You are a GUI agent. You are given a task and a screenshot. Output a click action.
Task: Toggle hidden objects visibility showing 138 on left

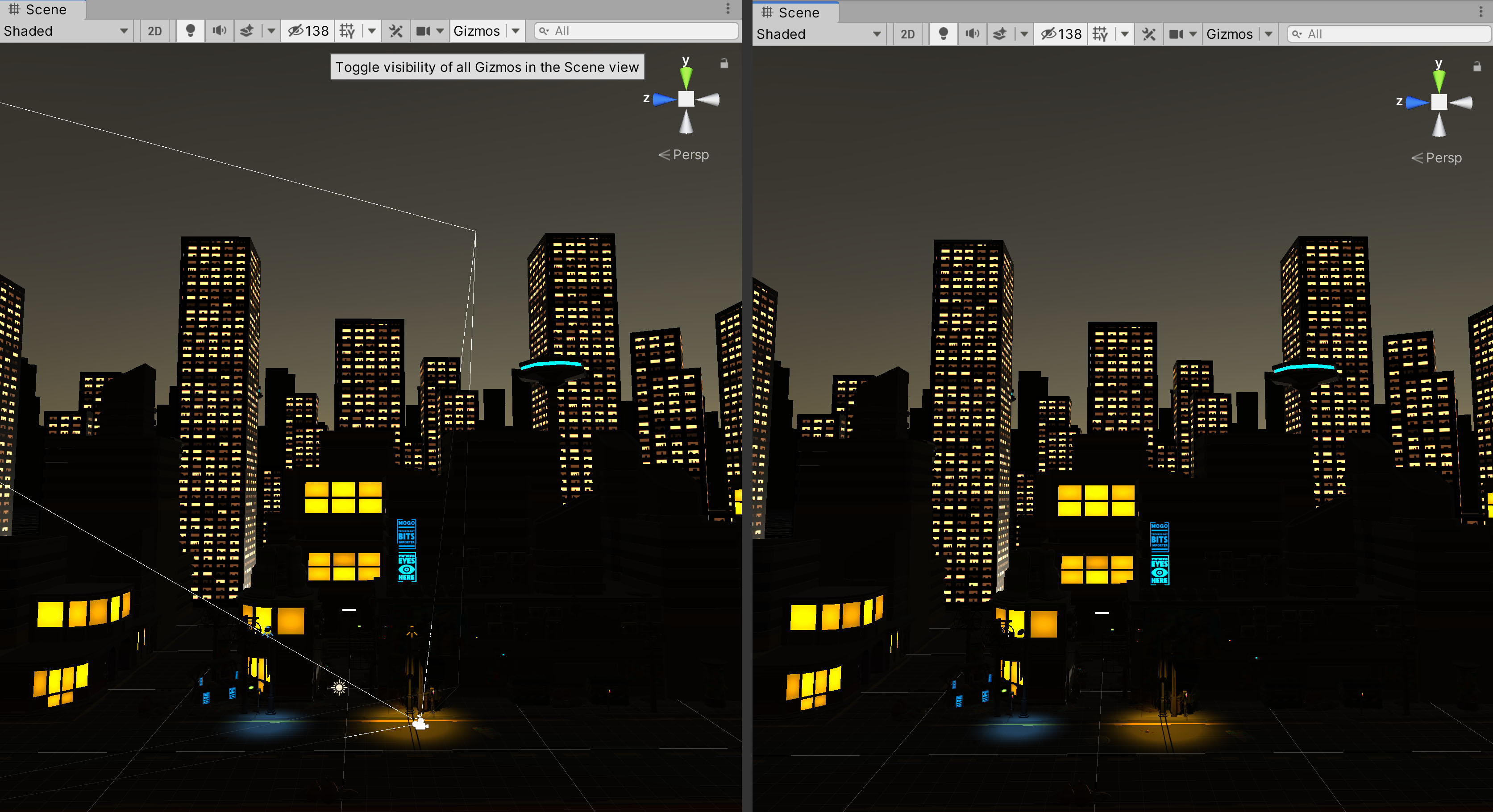click(308, 31)
